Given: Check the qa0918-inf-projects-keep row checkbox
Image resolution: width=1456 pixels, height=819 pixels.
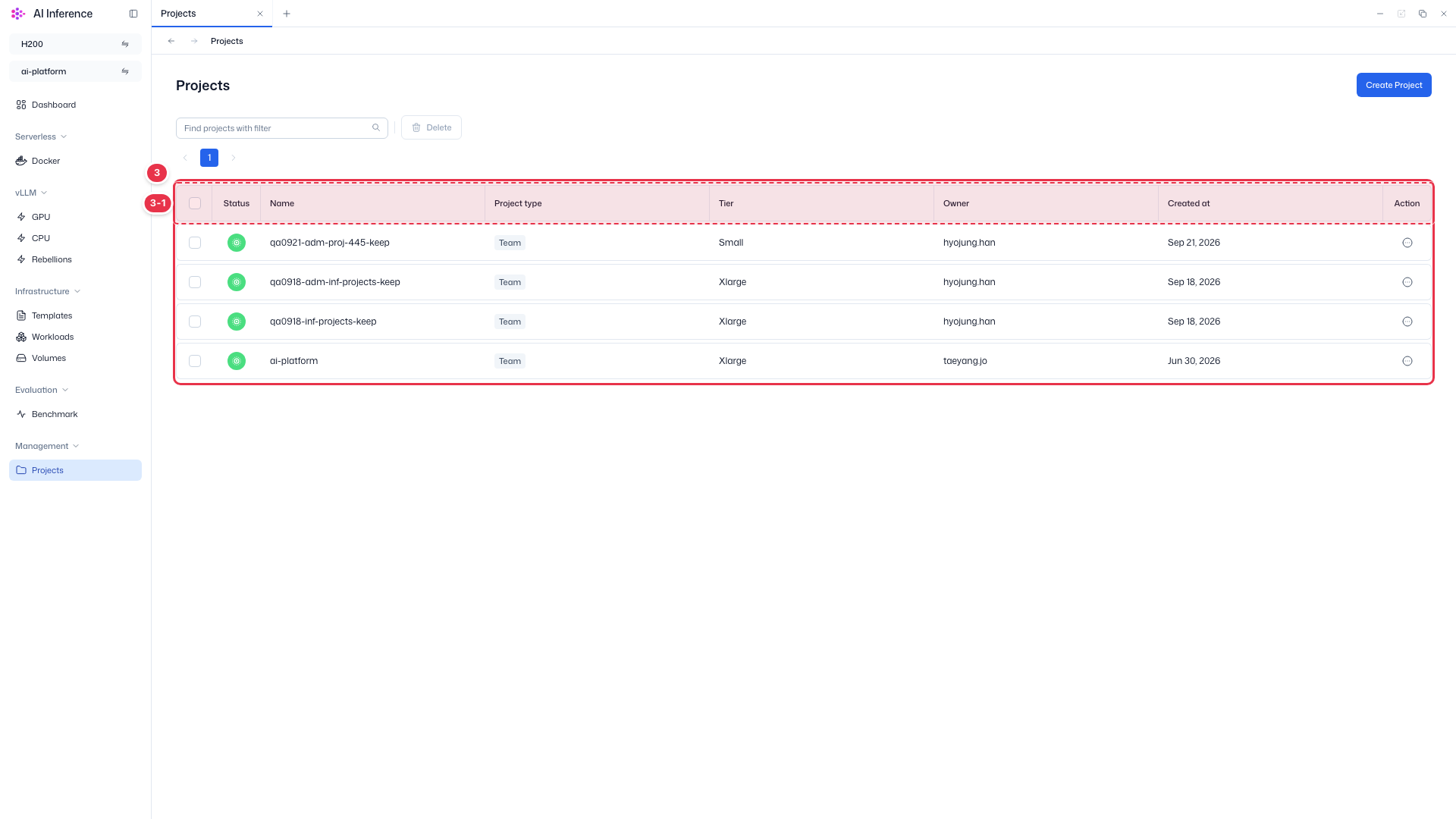Looking at the screenshot, I should pos(195,322).
